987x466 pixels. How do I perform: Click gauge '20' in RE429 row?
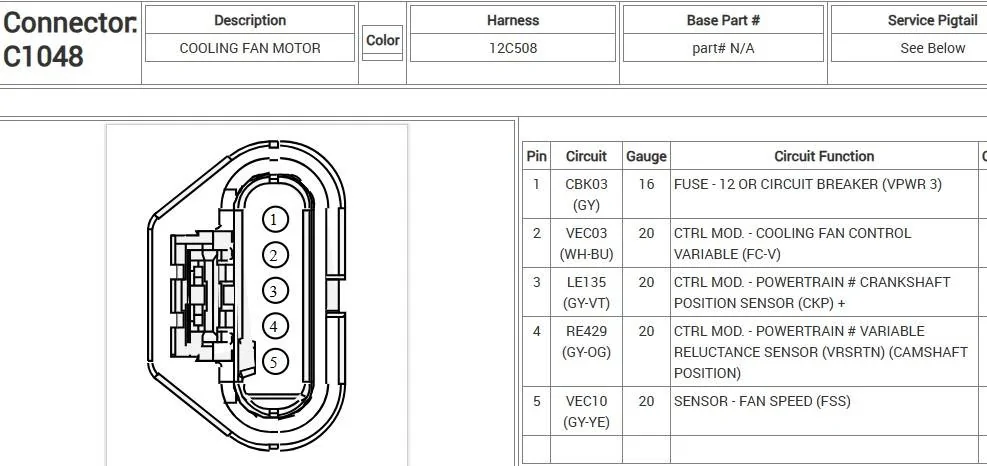coord(646,332)
